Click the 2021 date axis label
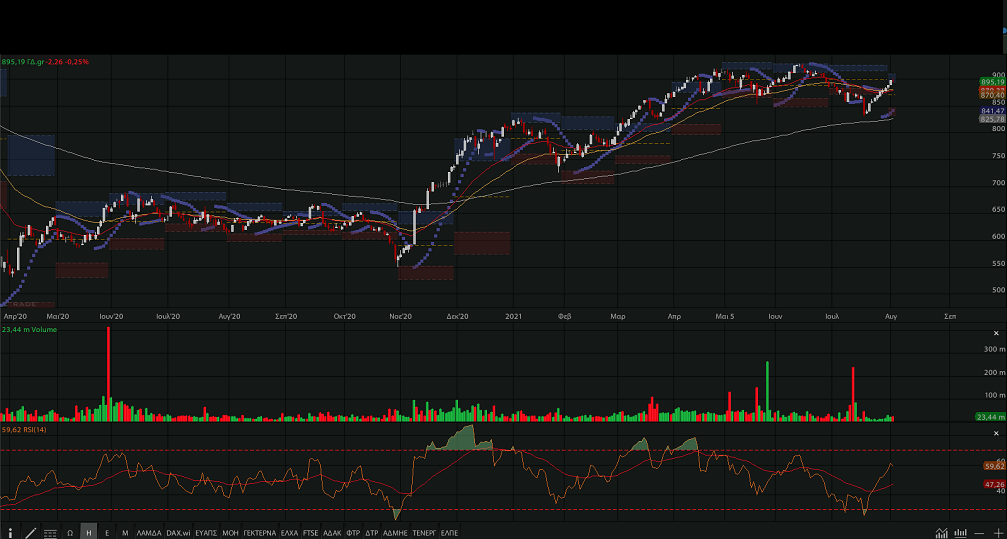The width and height of the screenshot is (1007, 539). [x=513, y=316]
